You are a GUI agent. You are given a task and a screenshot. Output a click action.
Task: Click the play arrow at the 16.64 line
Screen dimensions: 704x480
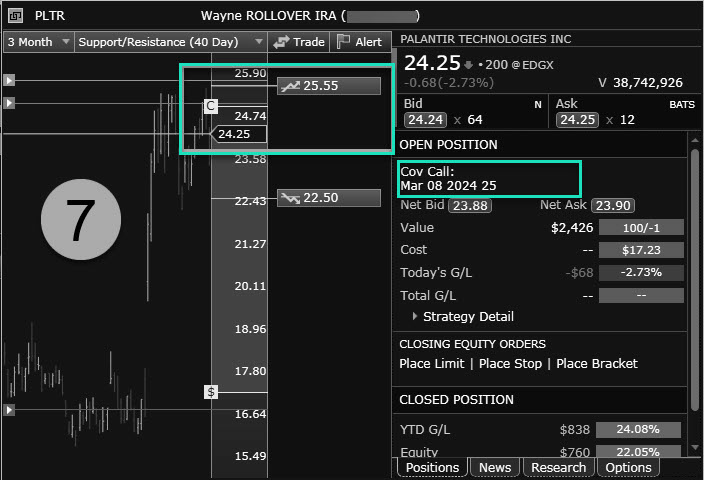tap(9, 410)
